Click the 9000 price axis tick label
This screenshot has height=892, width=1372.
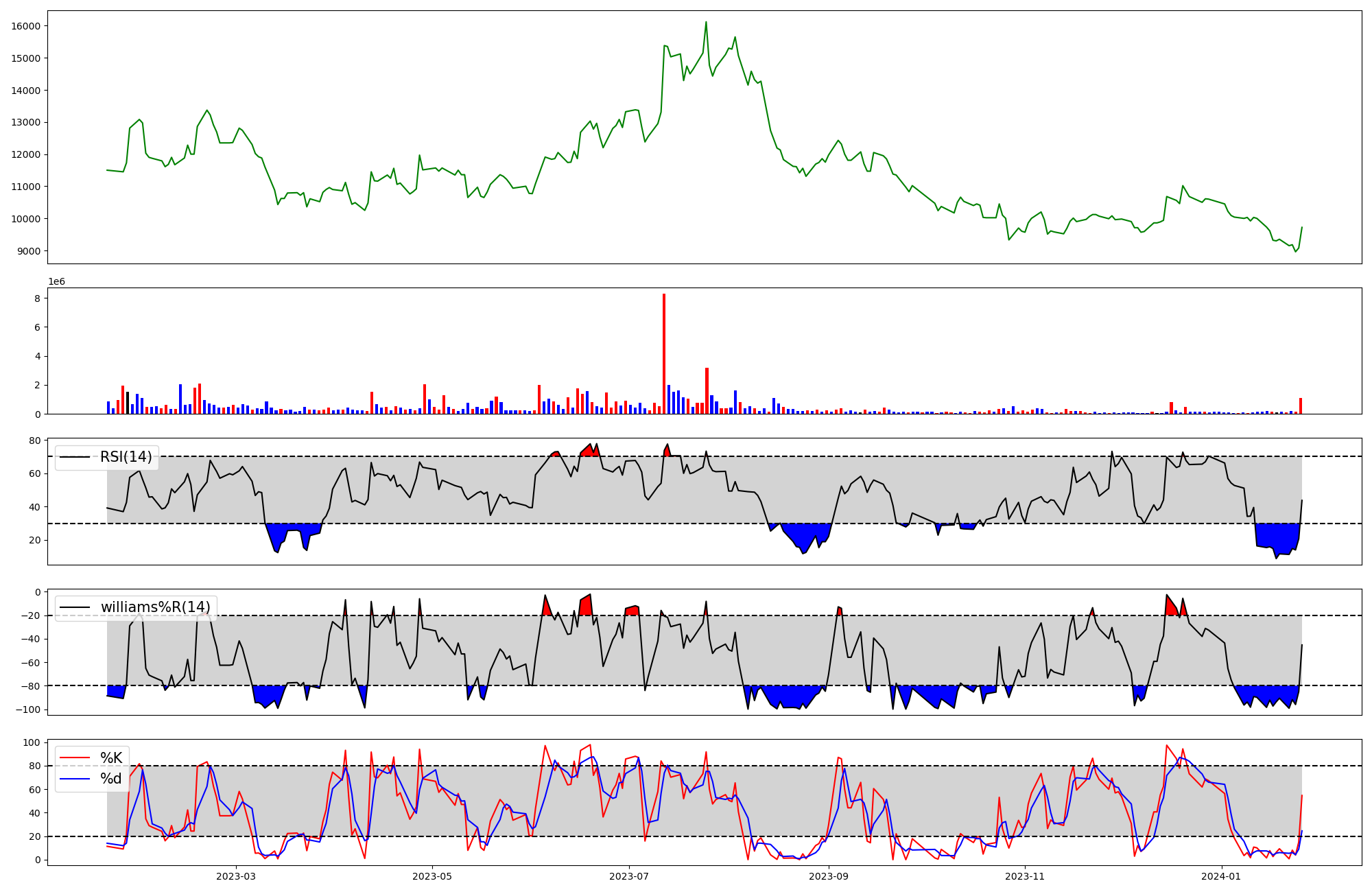29,251
